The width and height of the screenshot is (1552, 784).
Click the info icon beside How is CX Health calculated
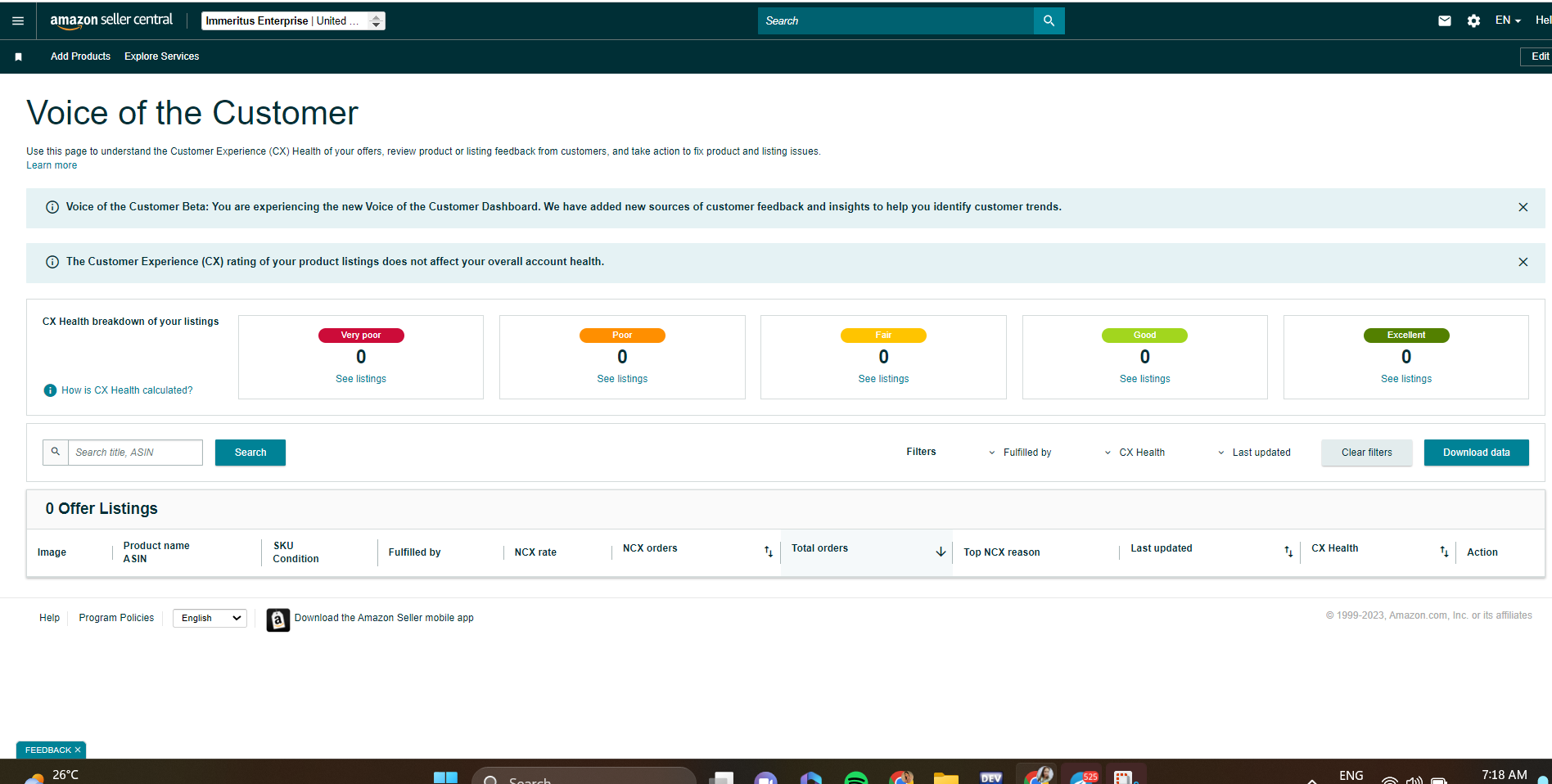50,390
